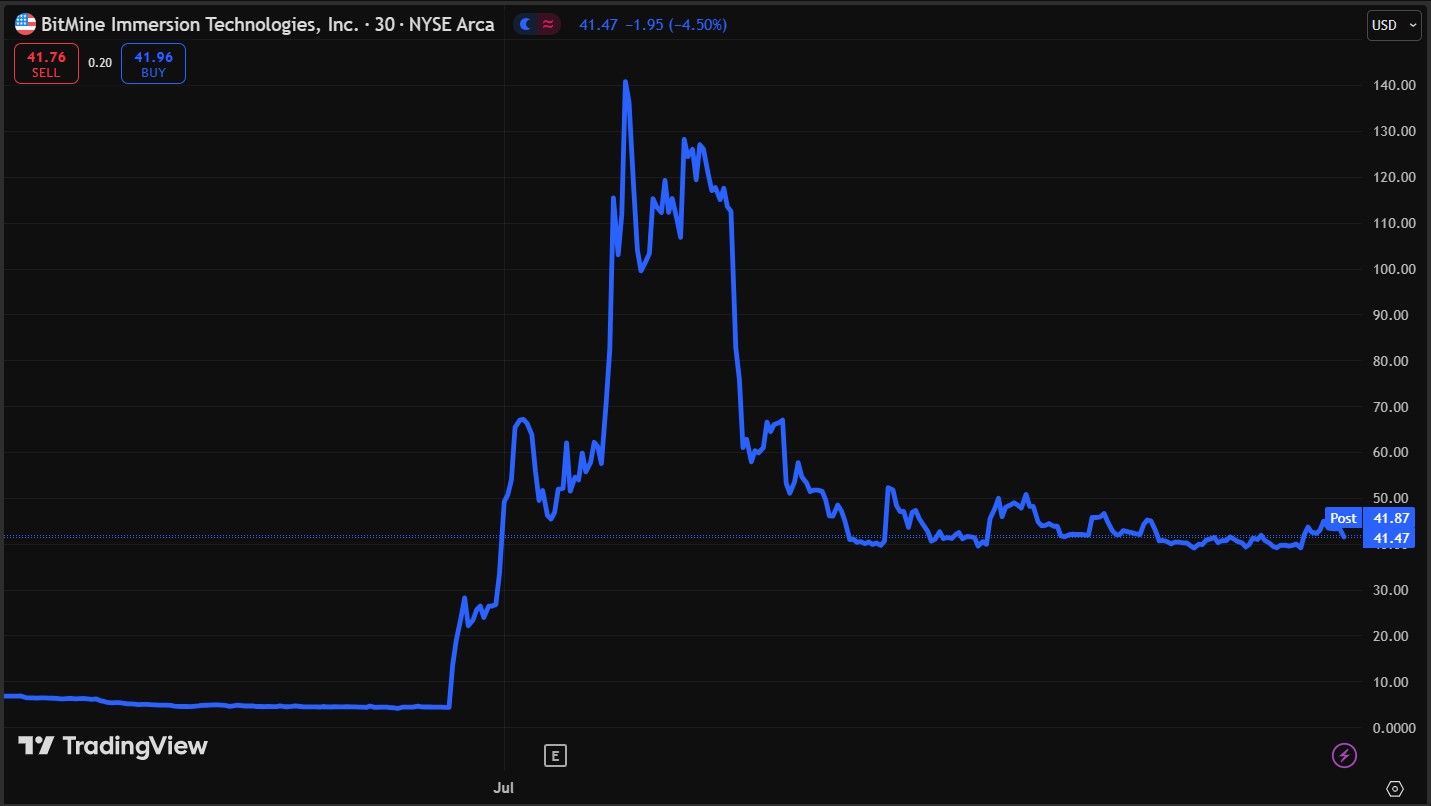
Task: Click the pink approximate-data indicator icon
Action: [x=548, y=24]
